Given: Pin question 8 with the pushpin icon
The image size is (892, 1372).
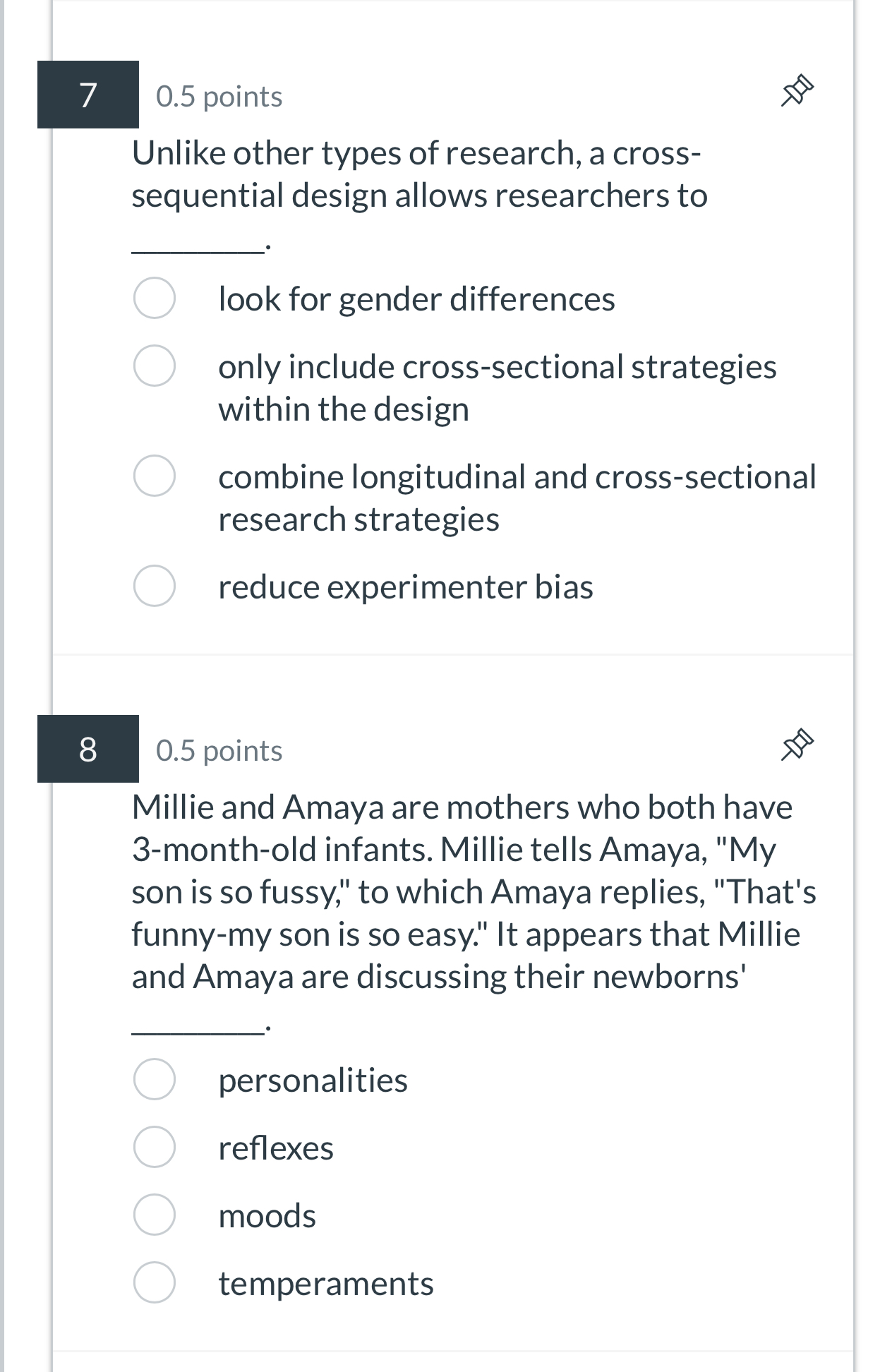Looking at the screenshot, I should click(797, 746).
